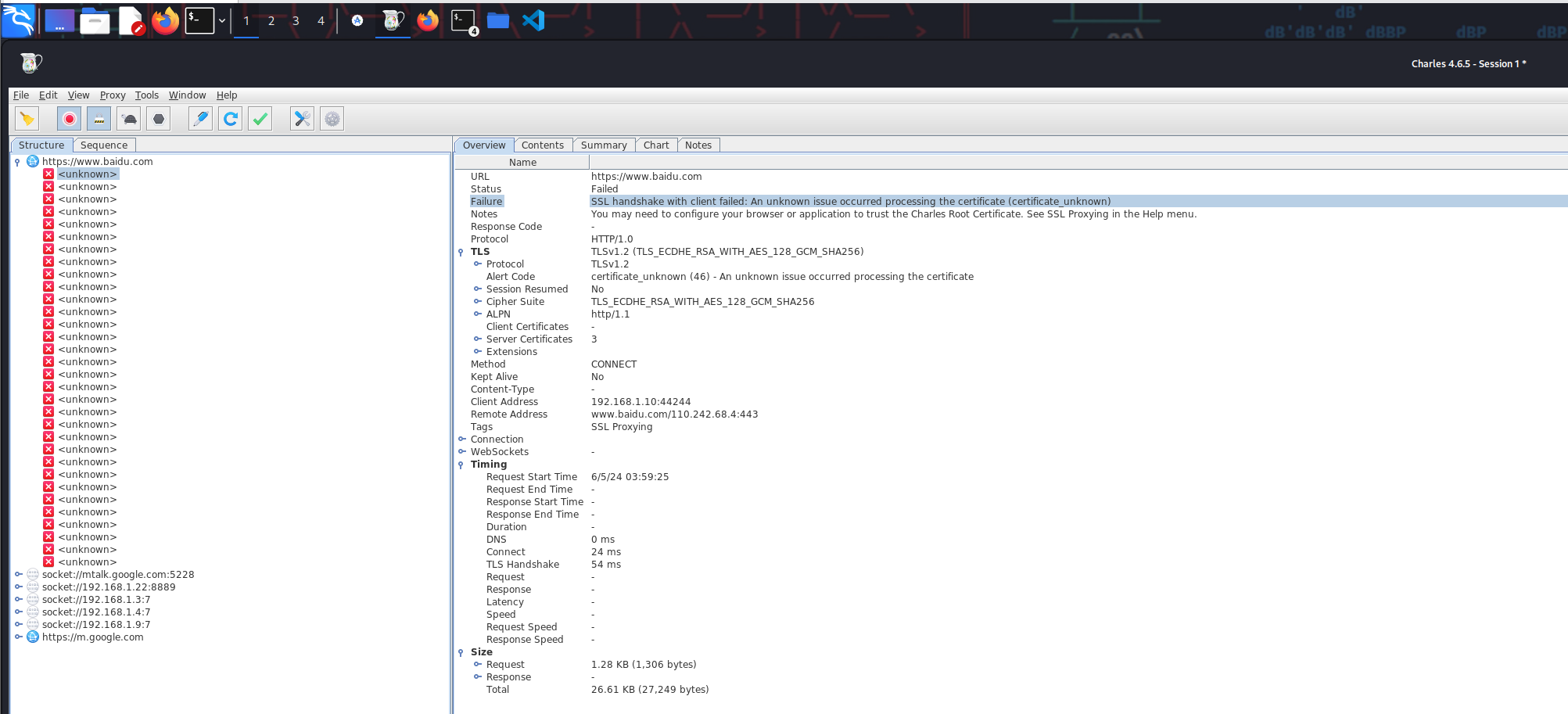
Task: Click the Charles pitcher icon in title bar
Action: coord(30,63)
